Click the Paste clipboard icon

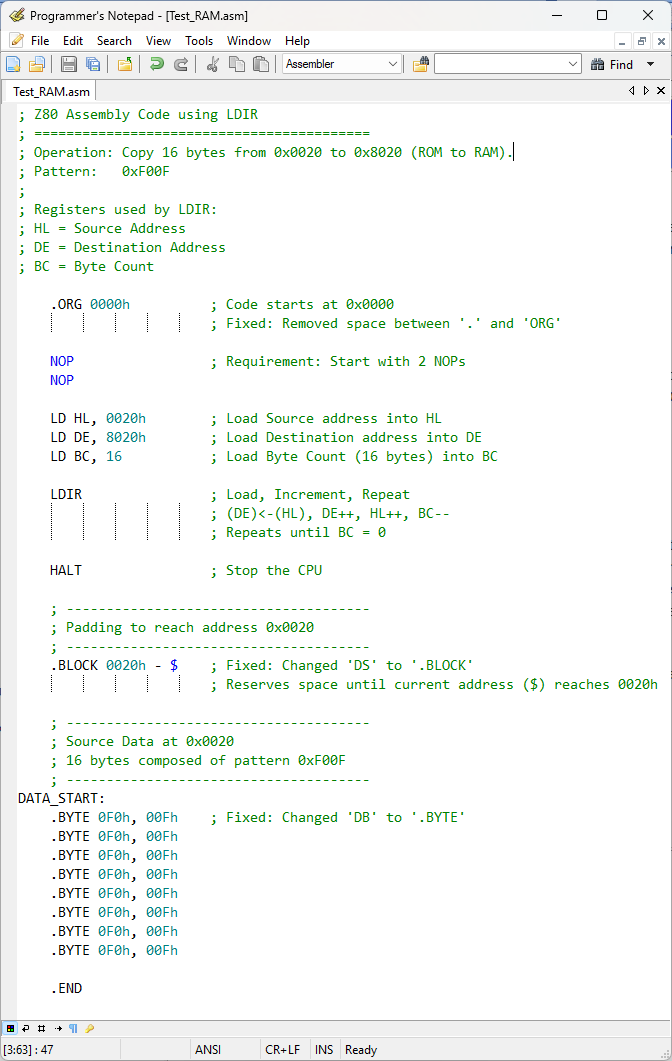tap(261, 64)
